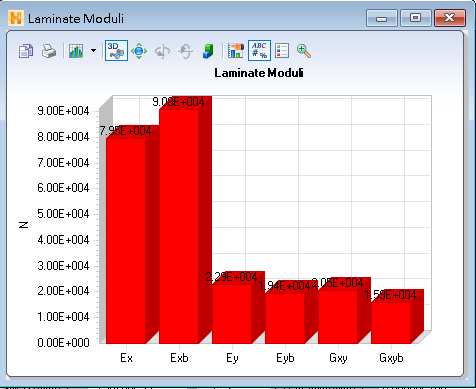
Task: Click the Copy chart icon
Action: pyautogui.click(x=26, y=51)
